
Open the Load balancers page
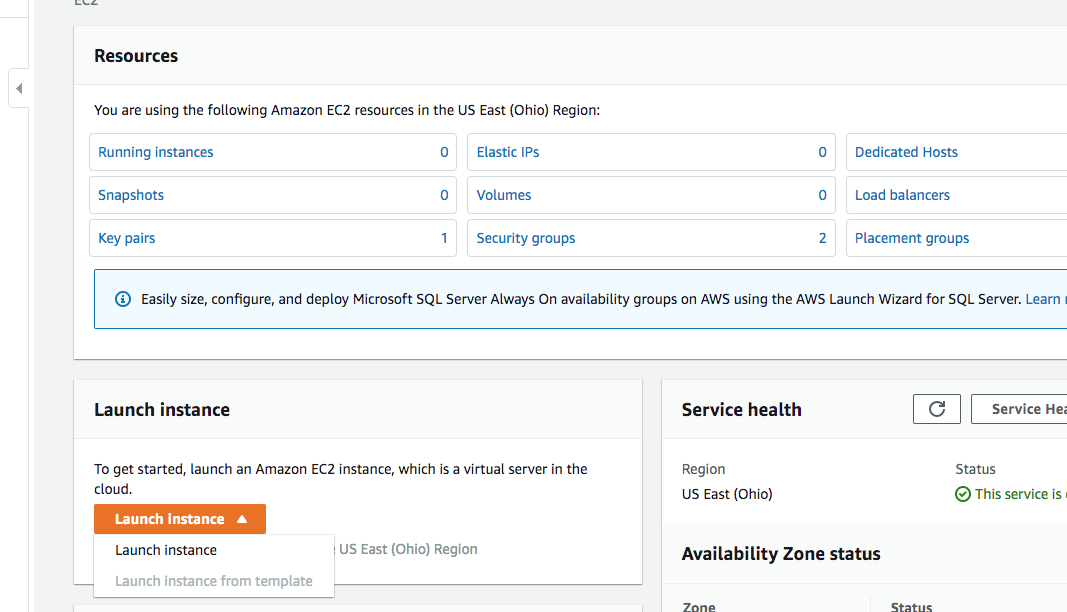[x=902, y=195]
